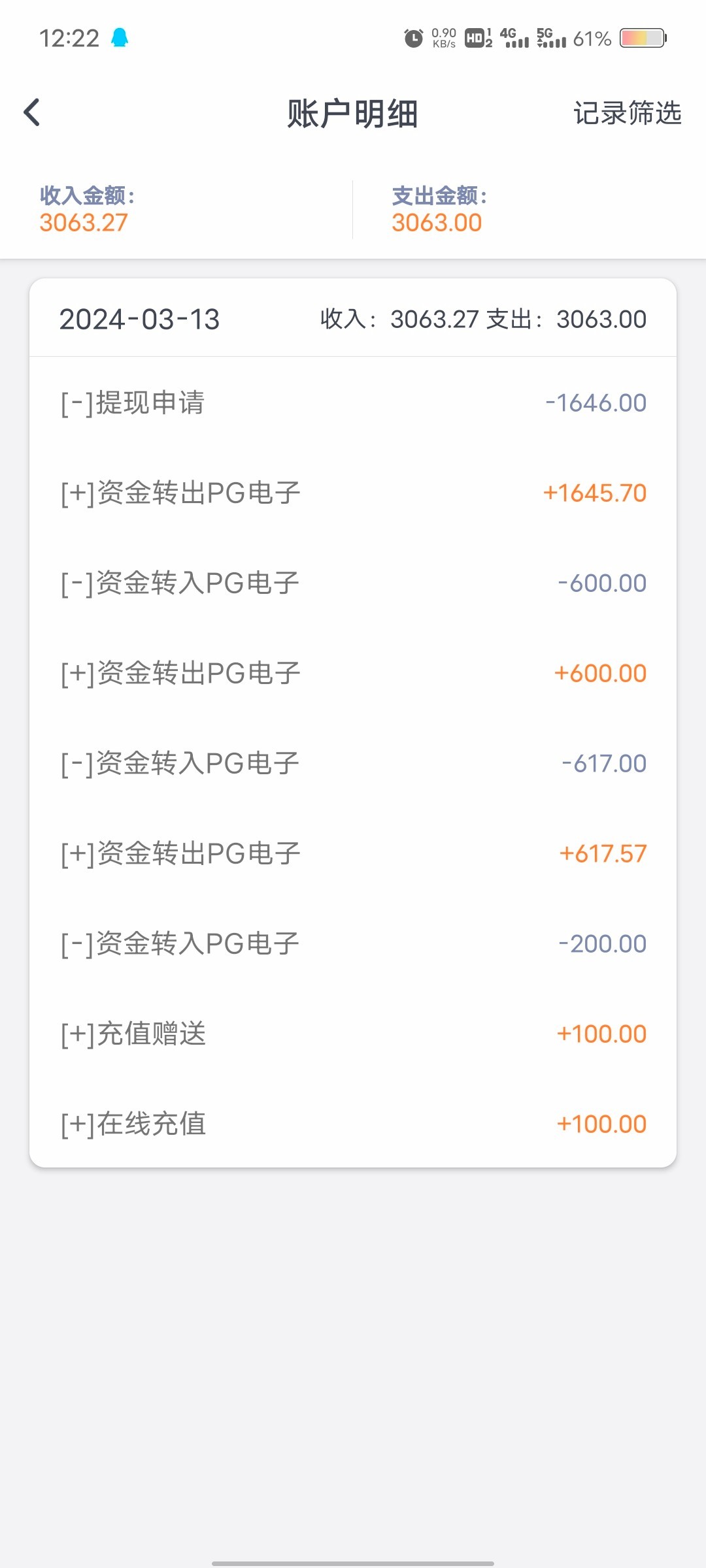
Task: Tap the 5G signal strength icon
Action: pyautogui.click(x=551, y=39)
